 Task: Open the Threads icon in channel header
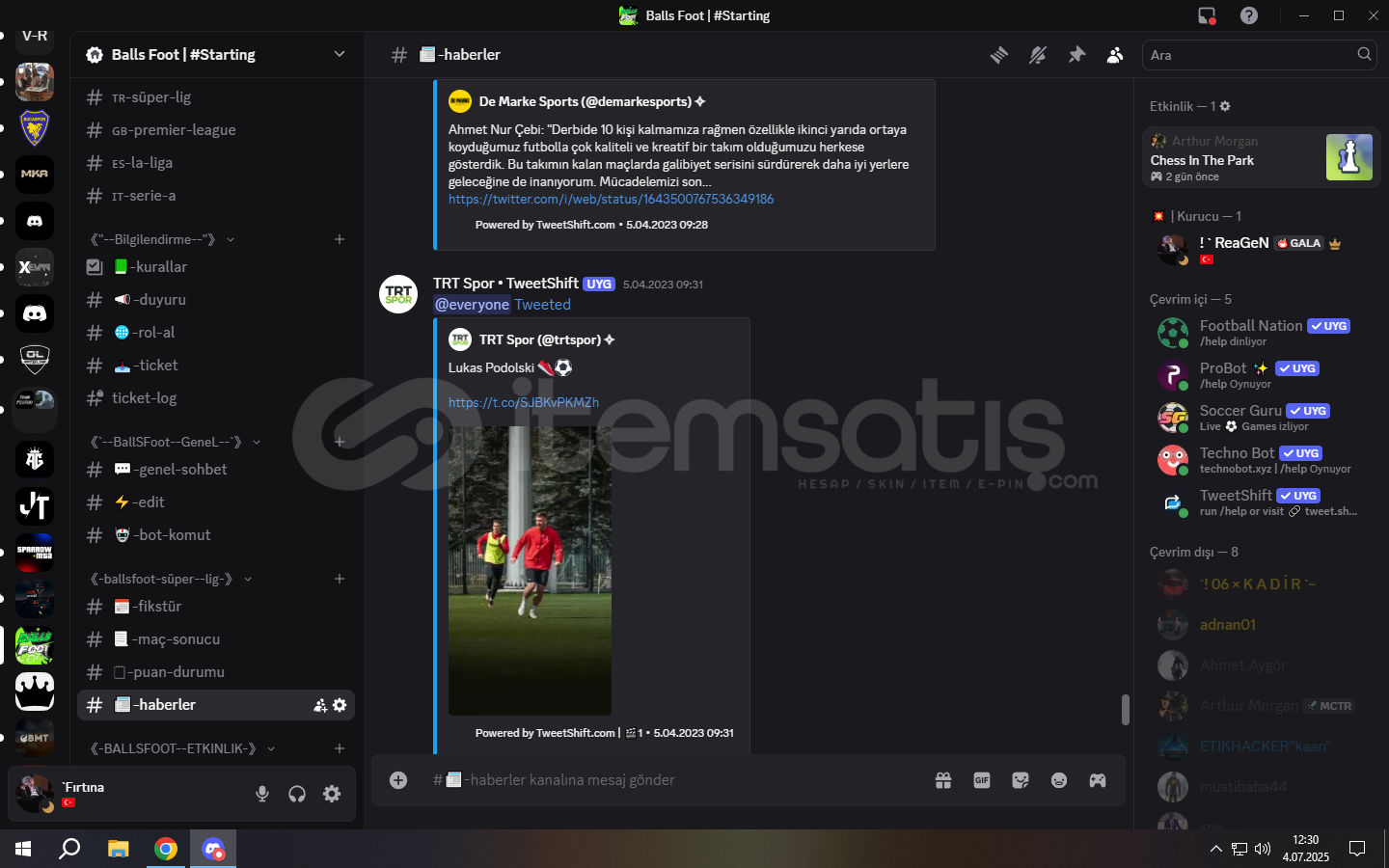coord(999,55)
